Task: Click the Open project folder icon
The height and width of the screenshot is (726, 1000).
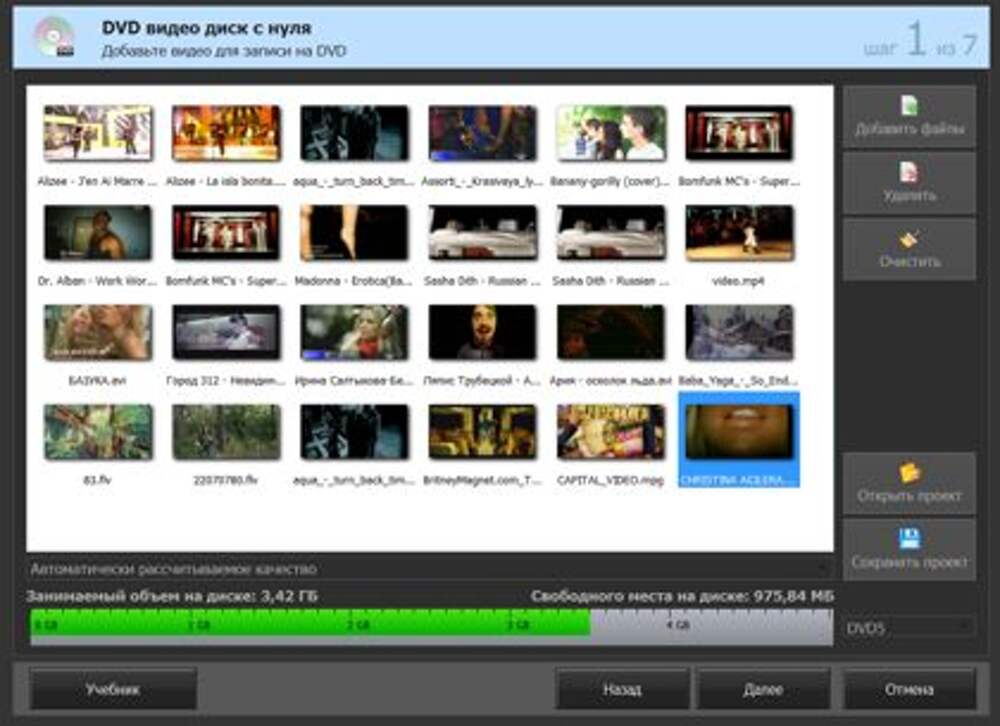Action: pyautogui.click(x=909, y=473)
